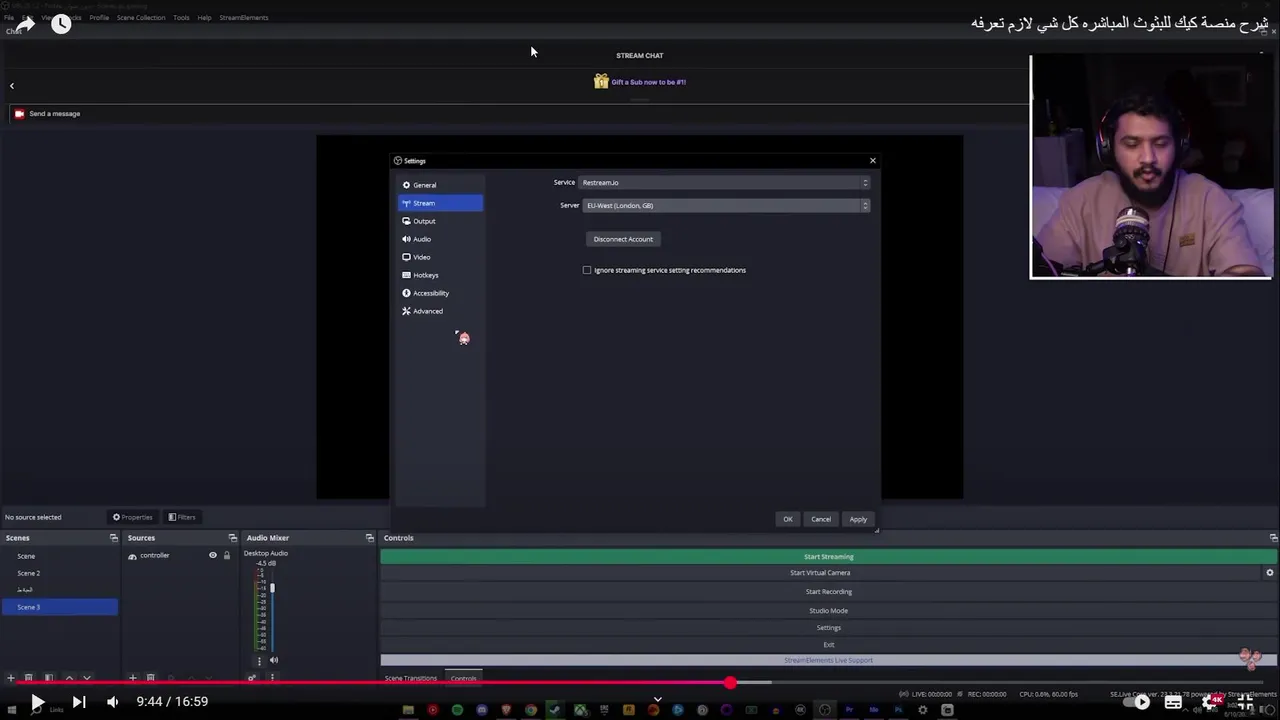The height and width of the screenshot is (720, 1280).
Task: Open Hotkeys settings category
Action: coord(440,275)
